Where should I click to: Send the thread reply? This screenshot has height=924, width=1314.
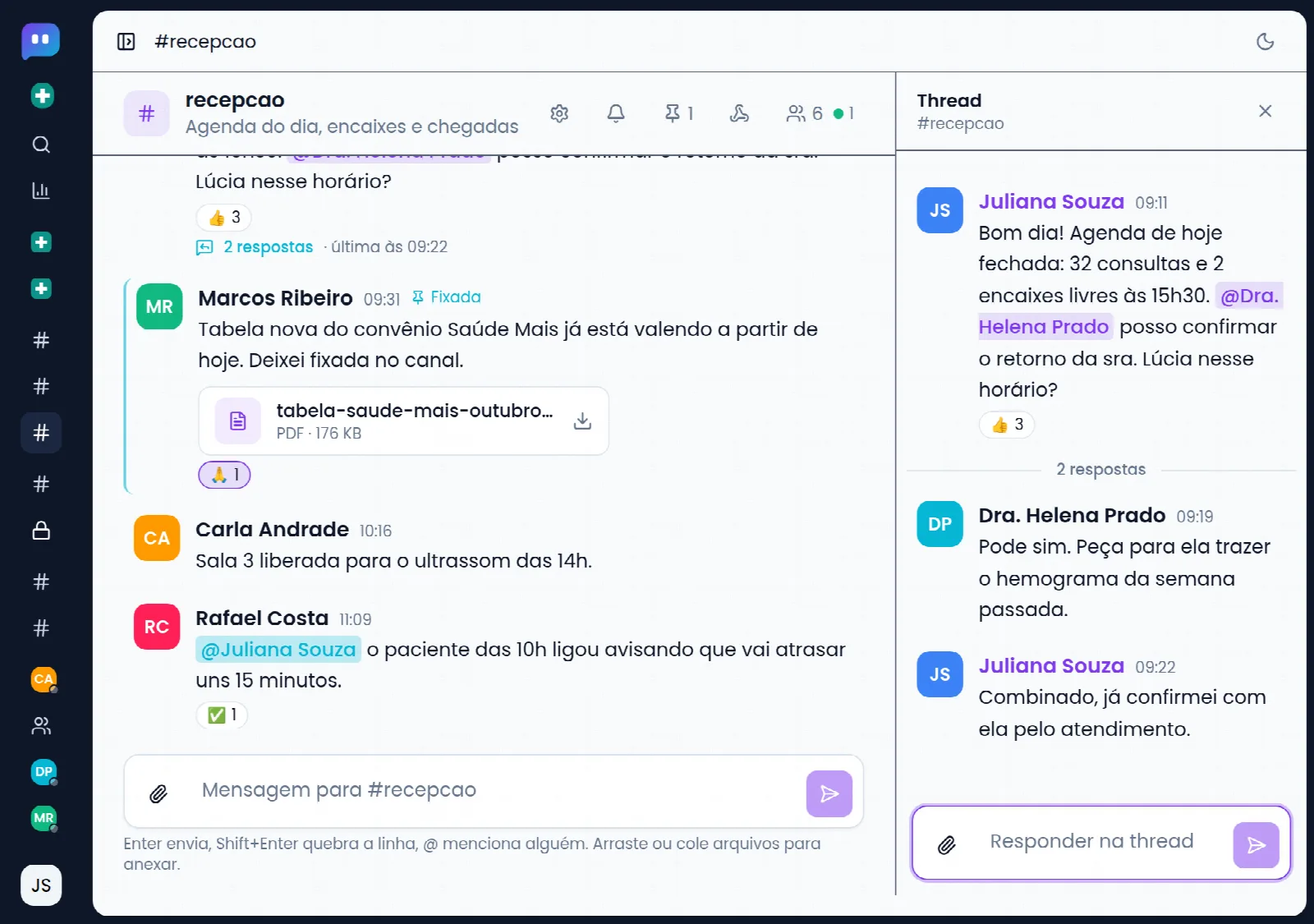(1257, 844)
